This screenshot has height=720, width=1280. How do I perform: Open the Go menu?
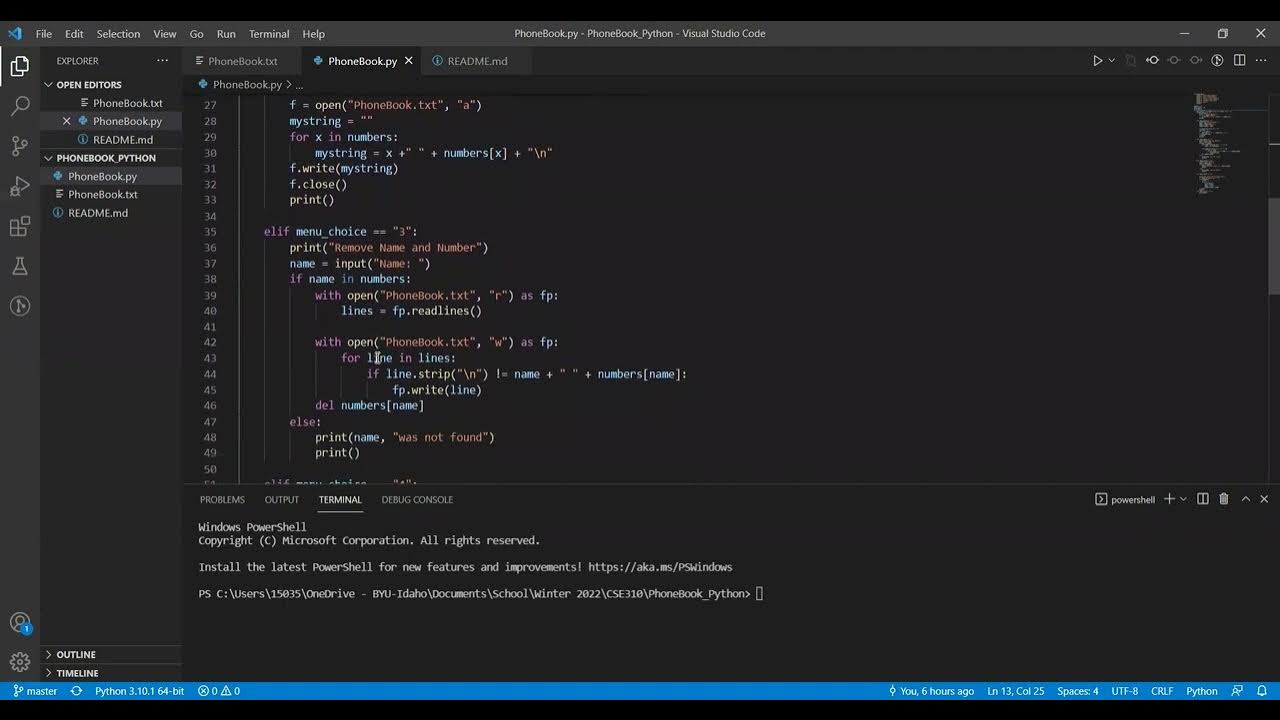tap(197, 33)
